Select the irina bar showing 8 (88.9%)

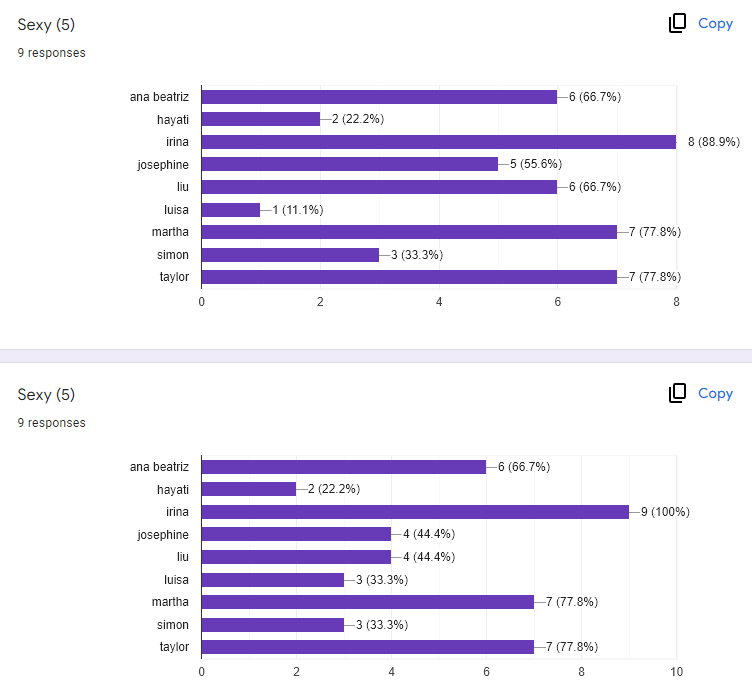click(439, 142)
